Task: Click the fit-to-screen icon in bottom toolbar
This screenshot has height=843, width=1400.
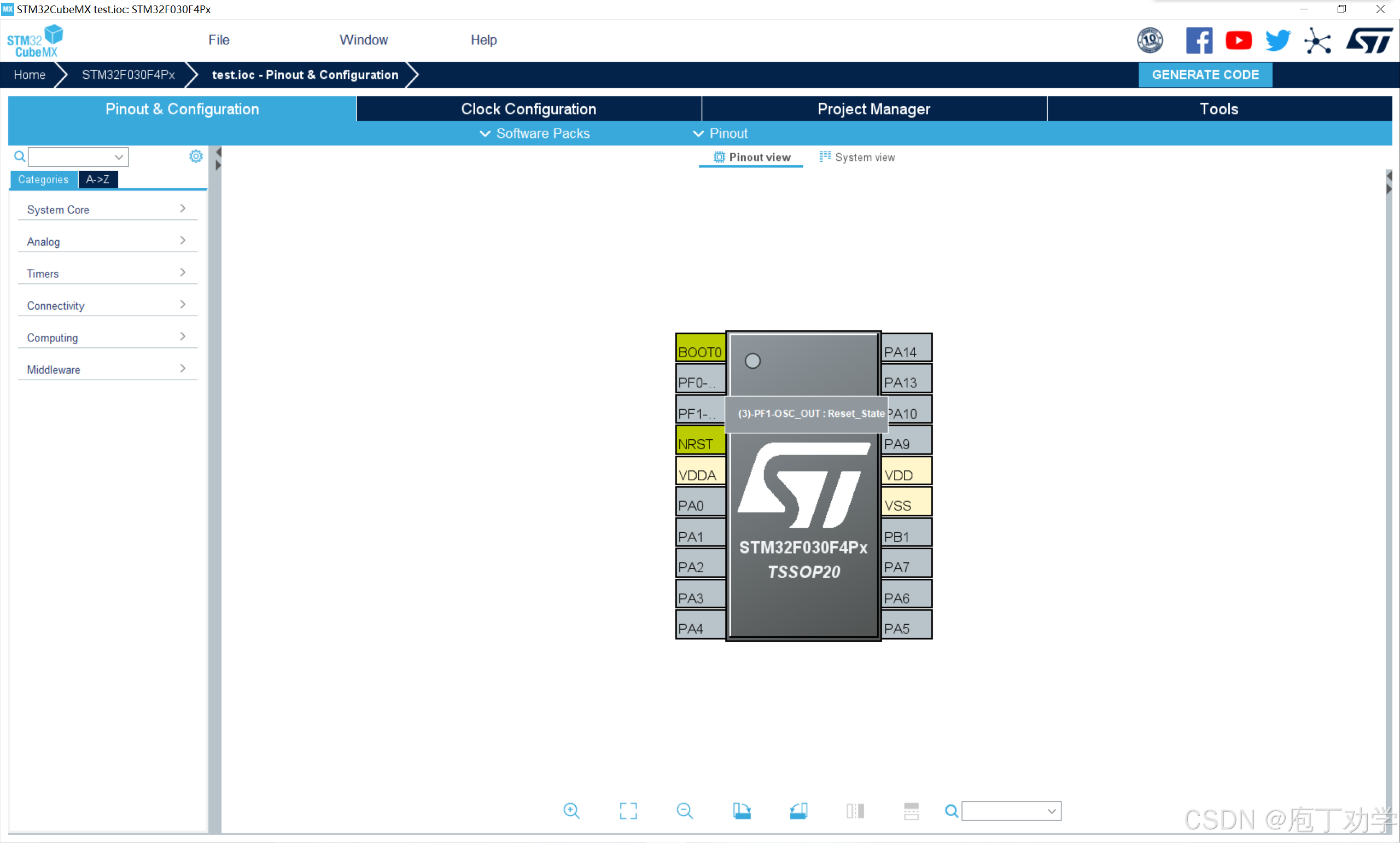Action: pyautogui.click(x=628, y=811)
